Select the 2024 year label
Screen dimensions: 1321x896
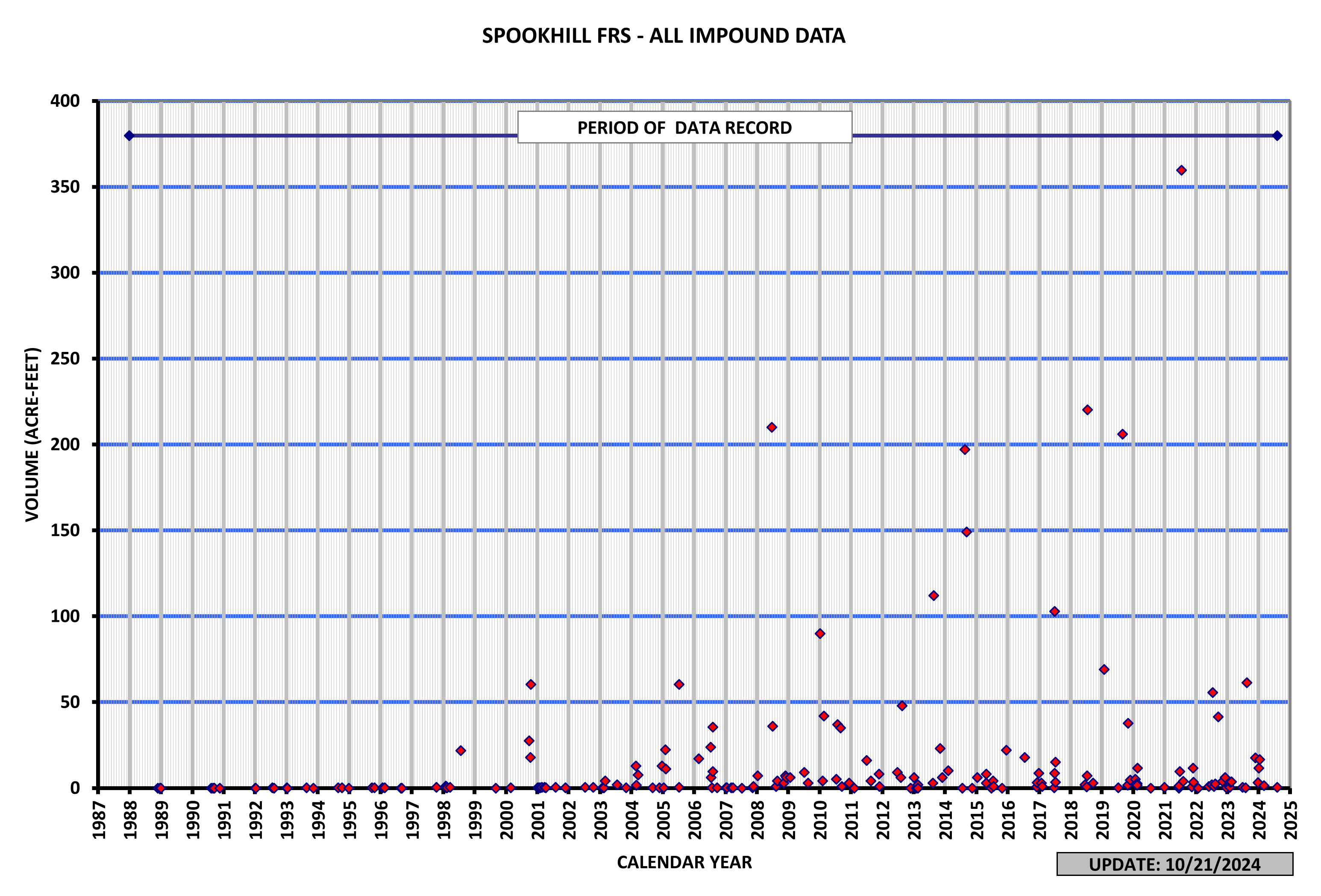click(x=1259, y=820)
